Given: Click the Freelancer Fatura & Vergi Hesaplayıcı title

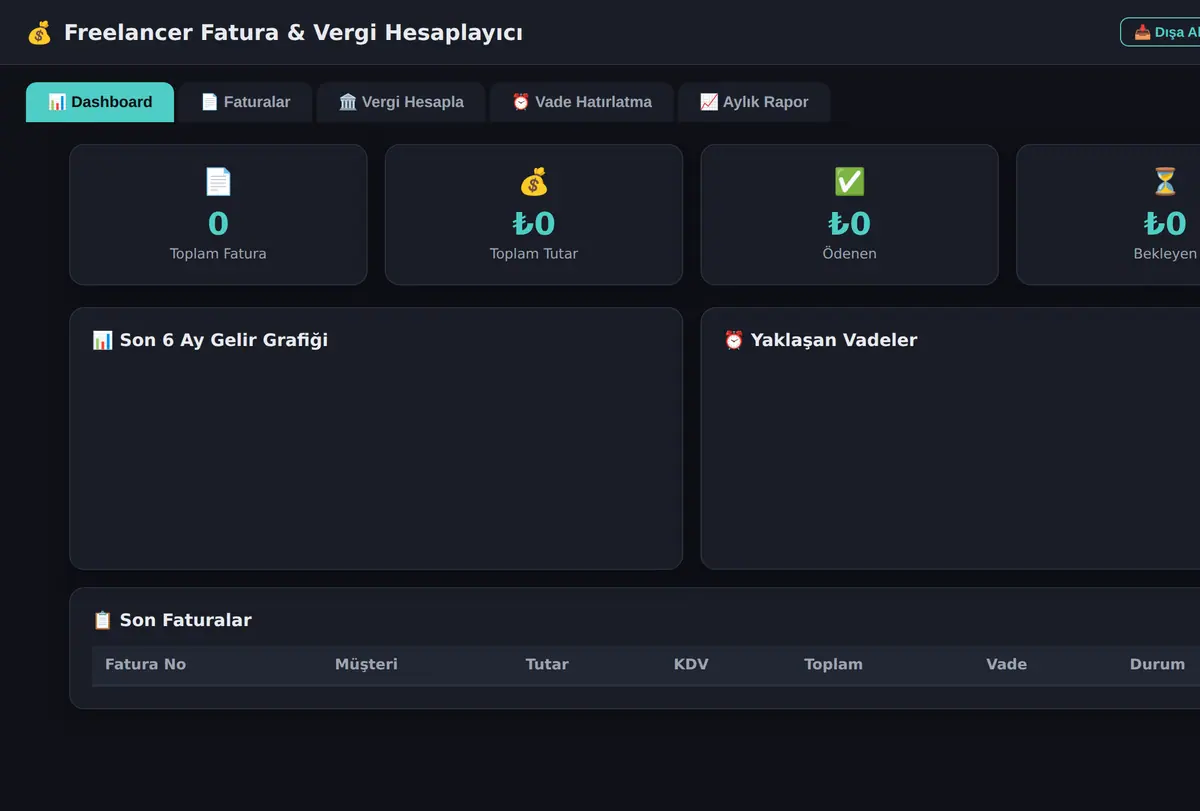Looking at the screenshot, I should pyautogui.click(x=293, y=33).
